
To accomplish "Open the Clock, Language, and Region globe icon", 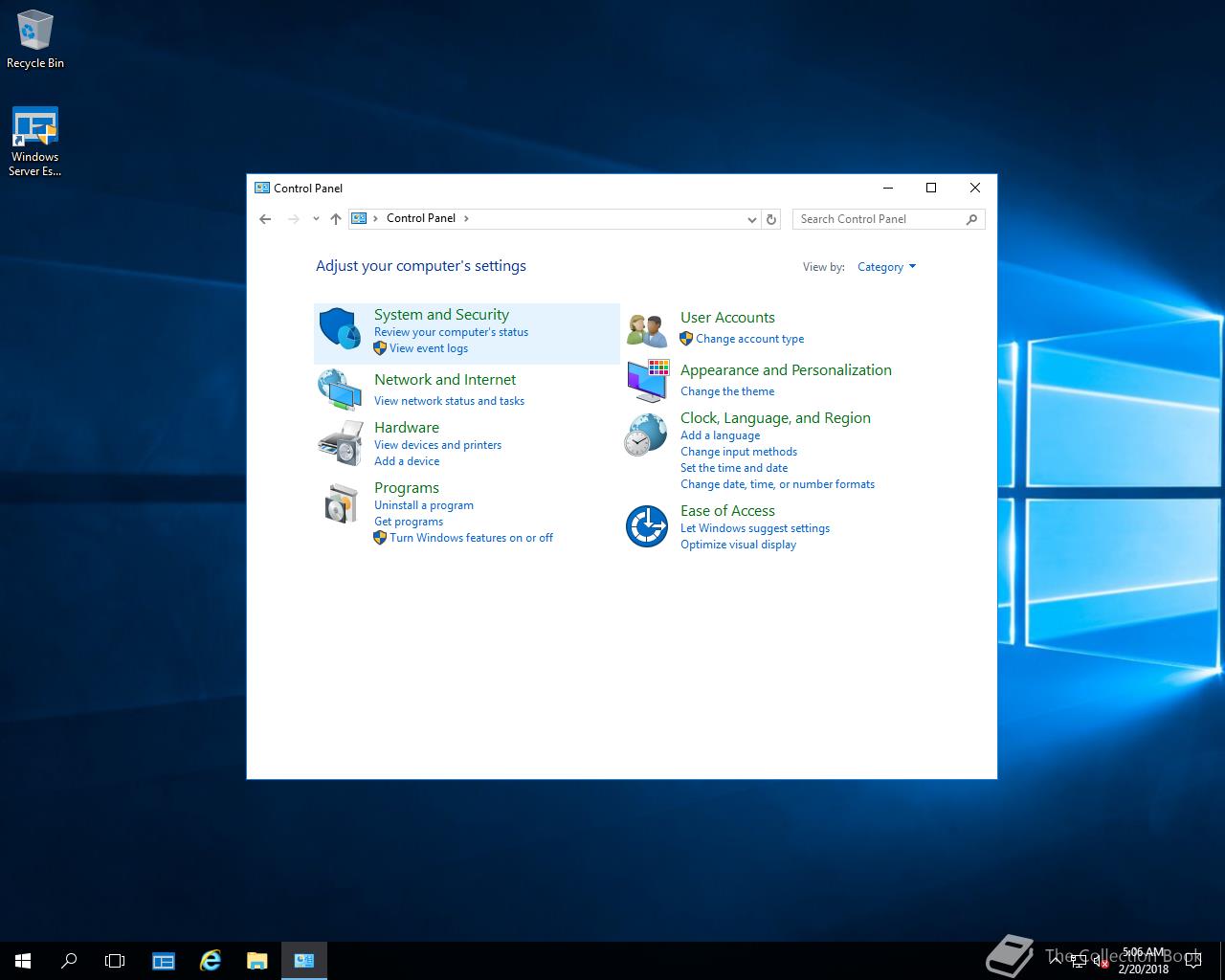I will click(x=646, y=434).
